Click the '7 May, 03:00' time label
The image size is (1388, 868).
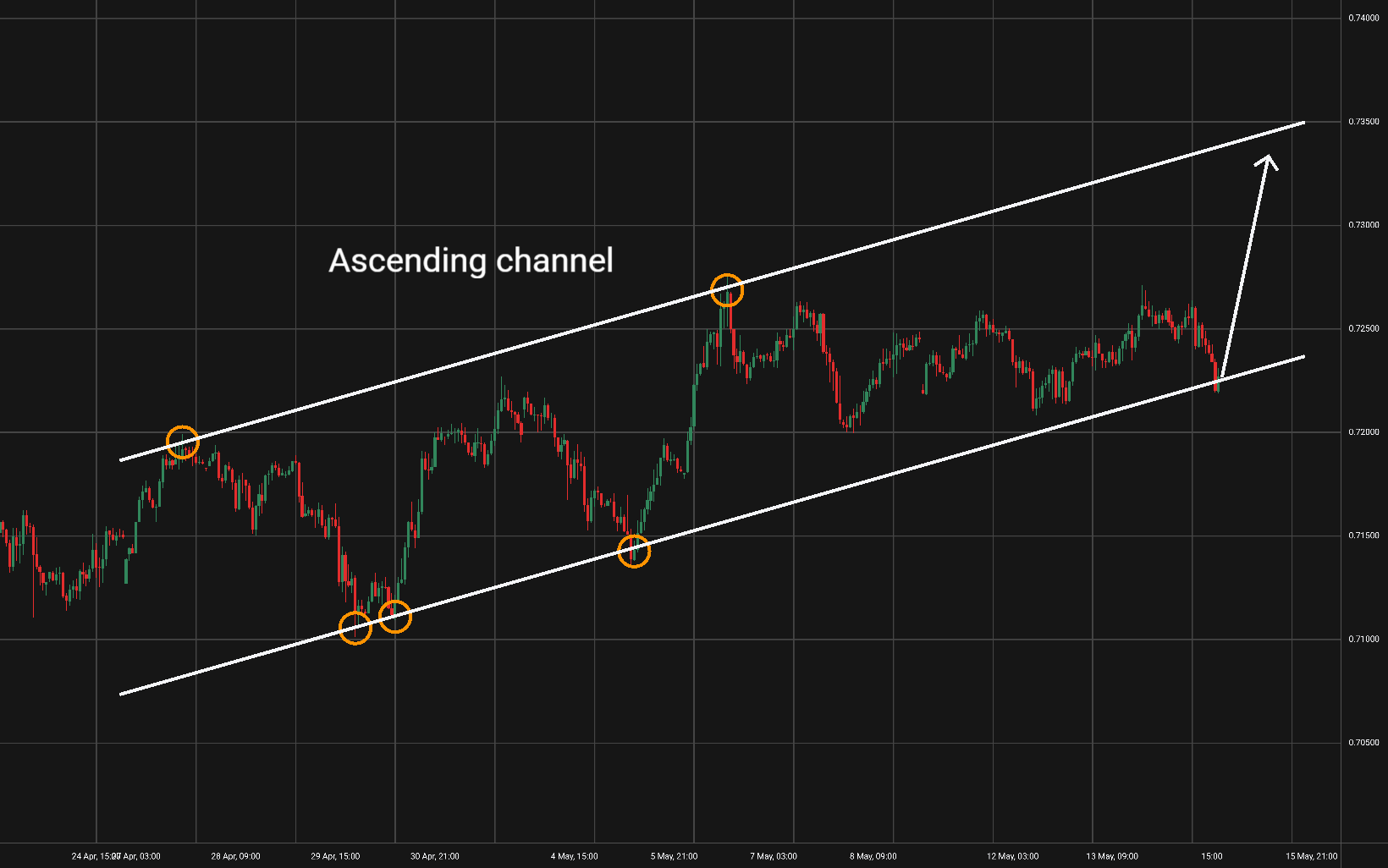click(774, 856)
